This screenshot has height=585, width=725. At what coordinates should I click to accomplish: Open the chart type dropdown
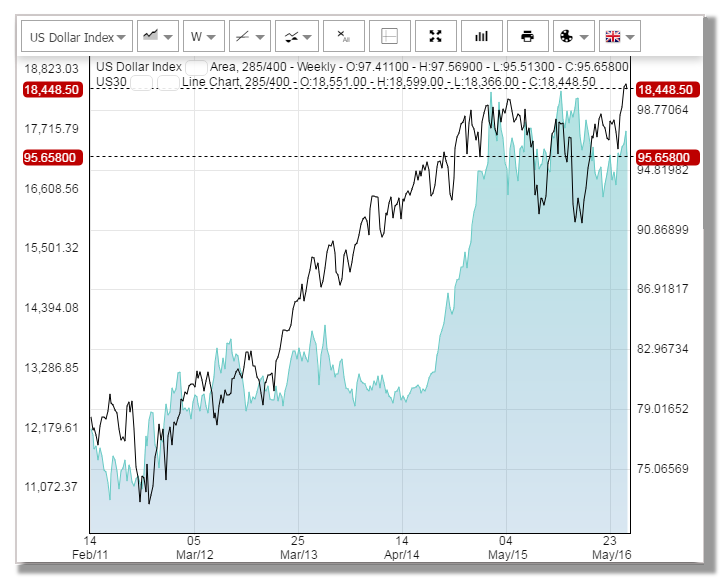pos(158,37)
